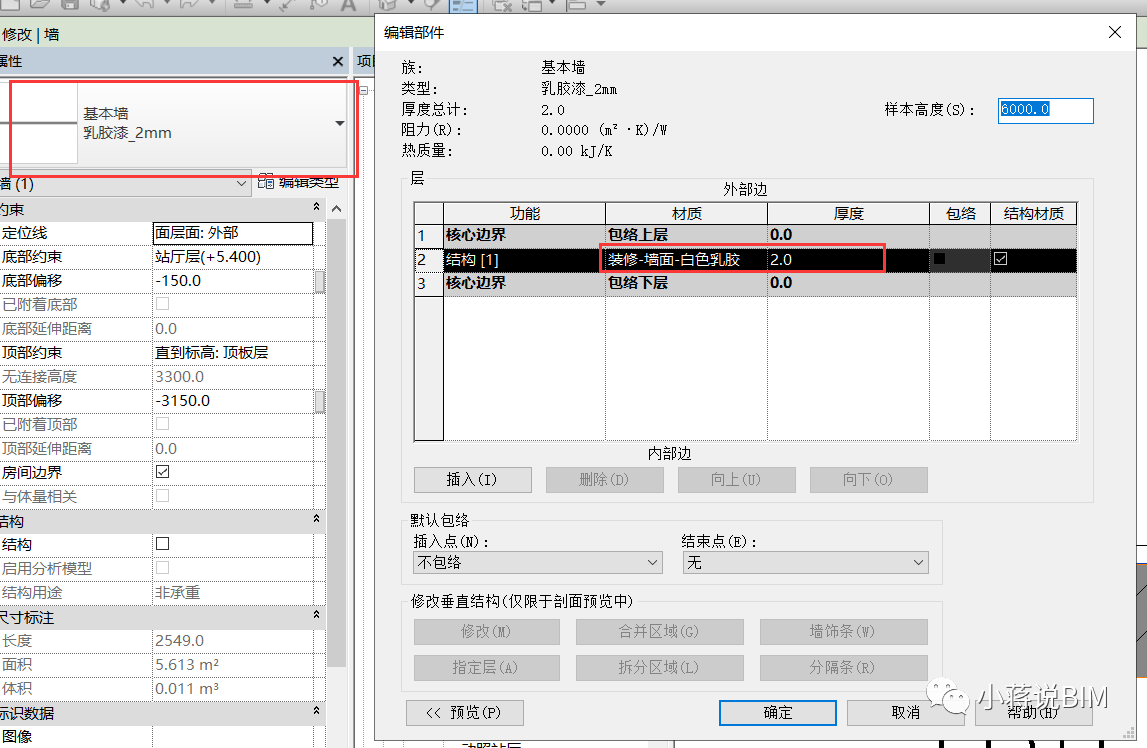Click the 取消 button
Image resolution: width=1147 pixels, height=748 pixels.
pos(906,713)
